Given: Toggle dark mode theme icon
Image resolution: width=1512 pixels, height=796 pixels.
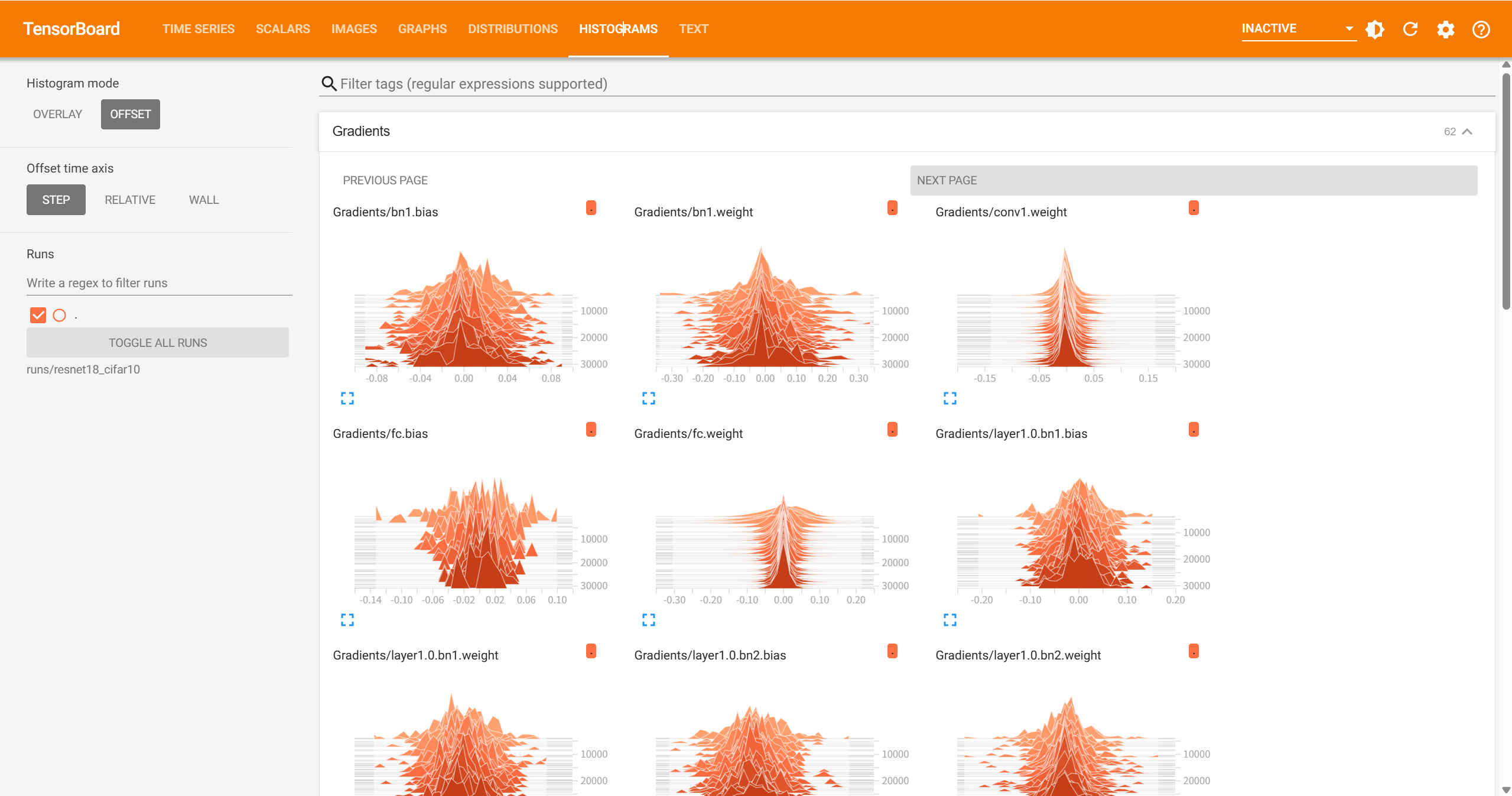Looking at the screenshot, I should point(1375,29).
